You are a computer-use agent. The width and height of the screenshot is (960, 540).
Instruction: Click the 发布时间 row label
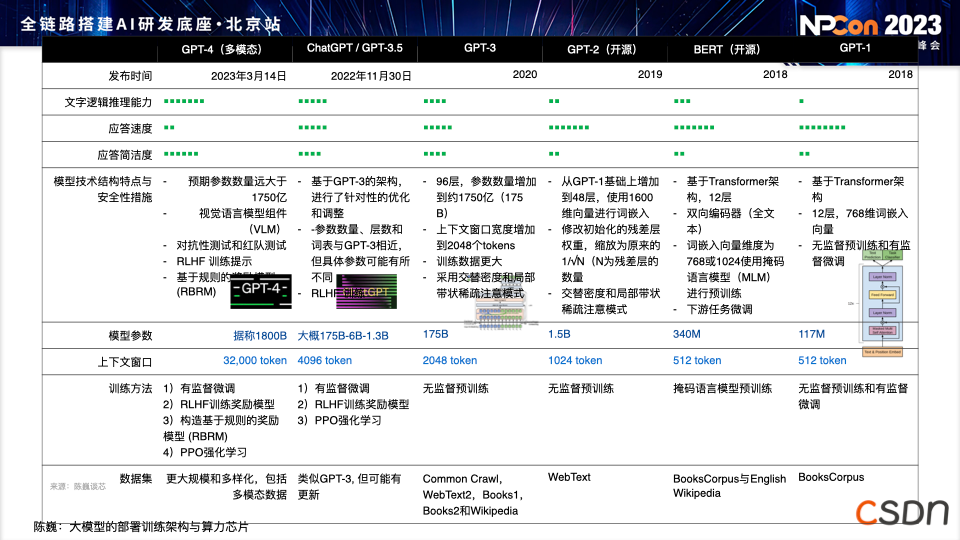coord(130,75)
